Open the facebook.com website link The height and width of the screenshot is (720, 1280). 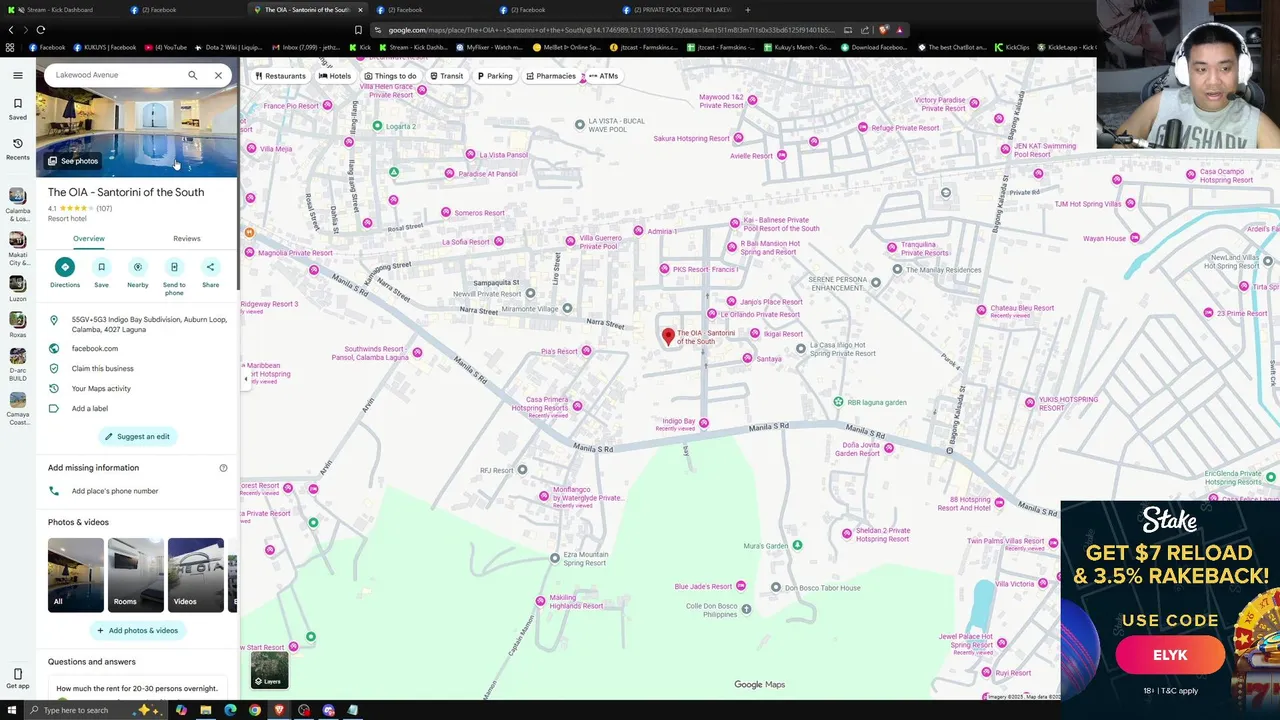click(95, 348)
